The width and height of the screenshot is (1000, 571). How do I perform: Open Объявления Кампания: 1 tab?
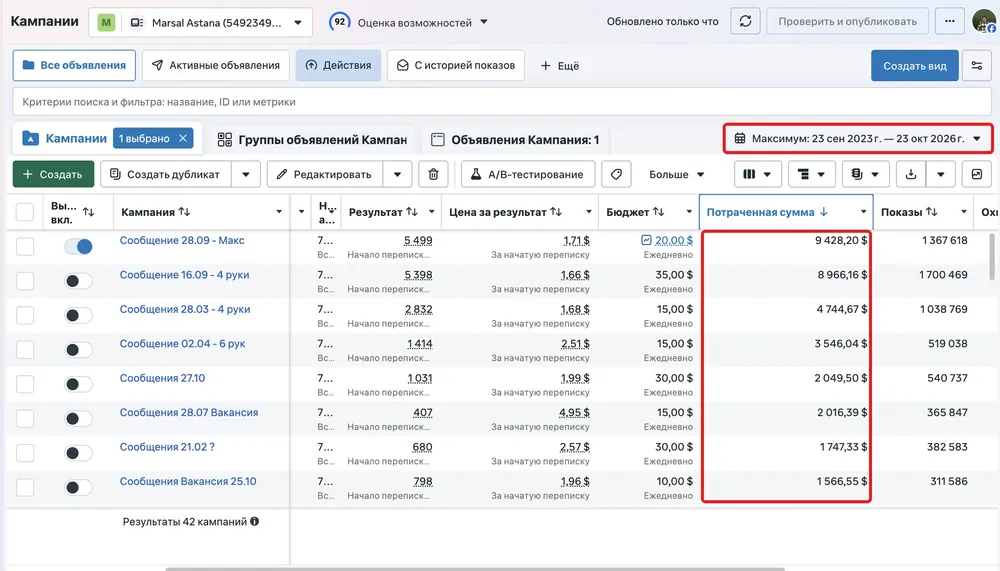(515, 140)
